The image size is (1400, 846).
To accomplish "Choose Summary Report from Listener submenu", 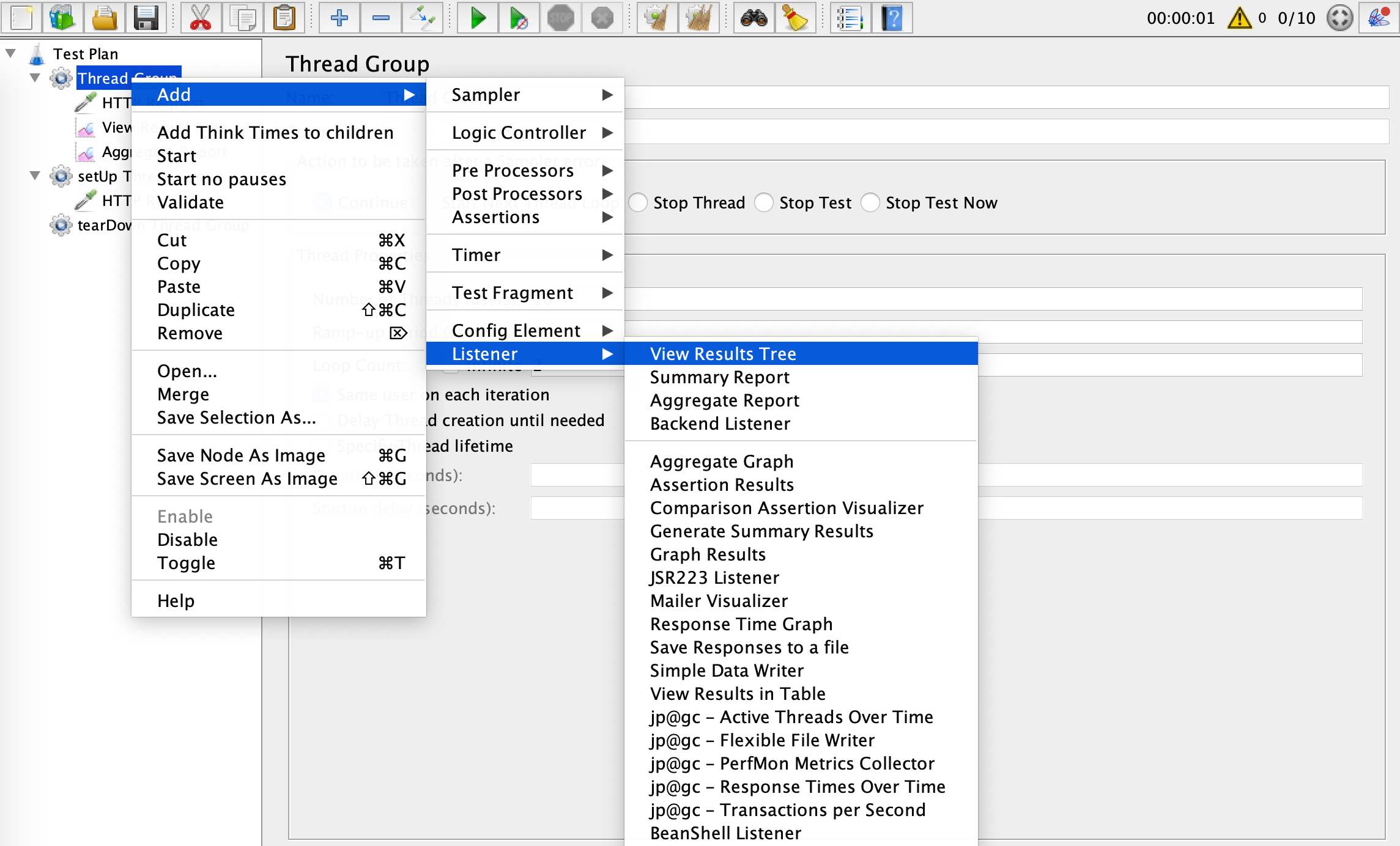I will (x=719, y=377).
